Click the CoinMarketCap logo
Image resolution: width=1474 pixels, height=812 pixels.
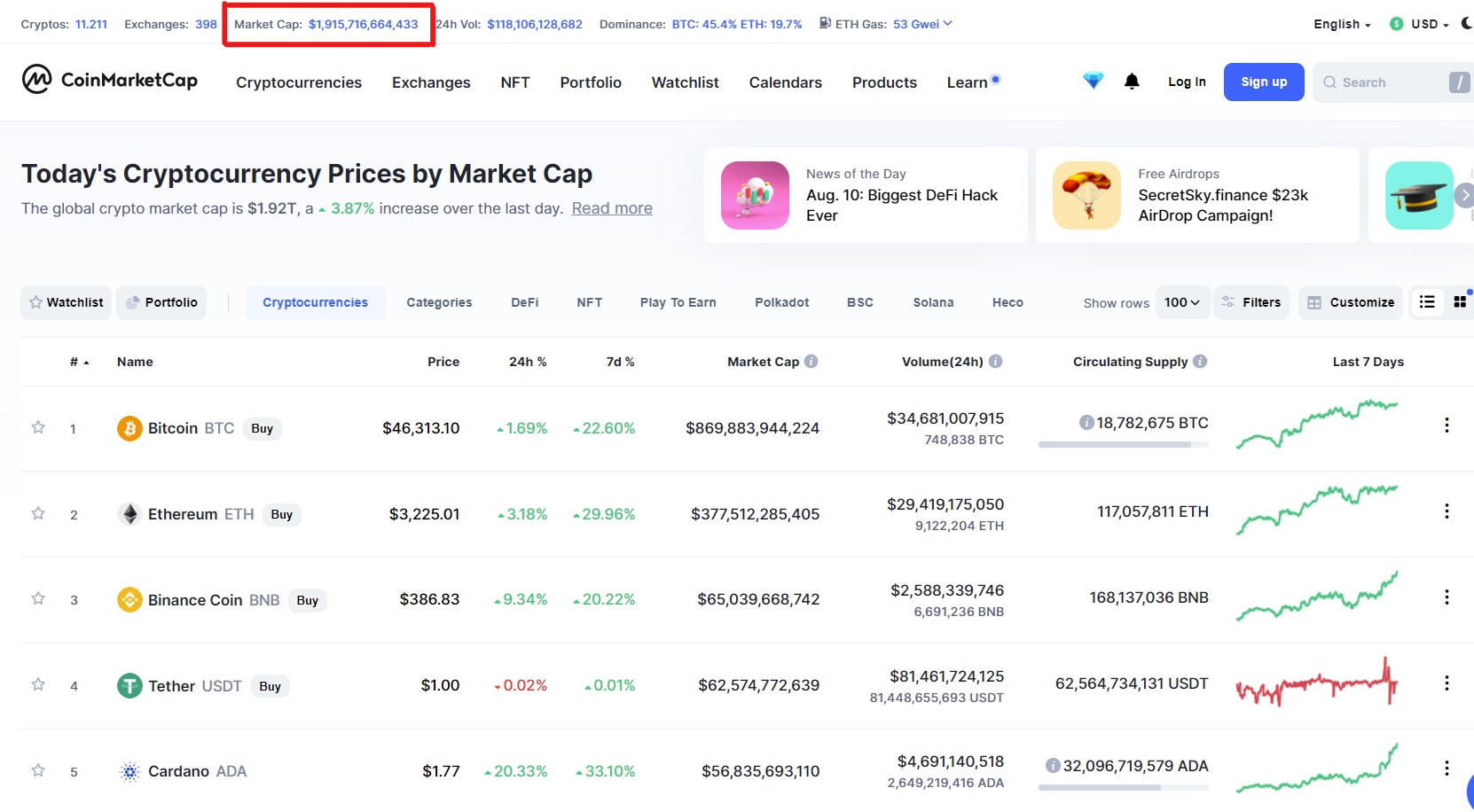pyautogui.click(x=110, y=80)
